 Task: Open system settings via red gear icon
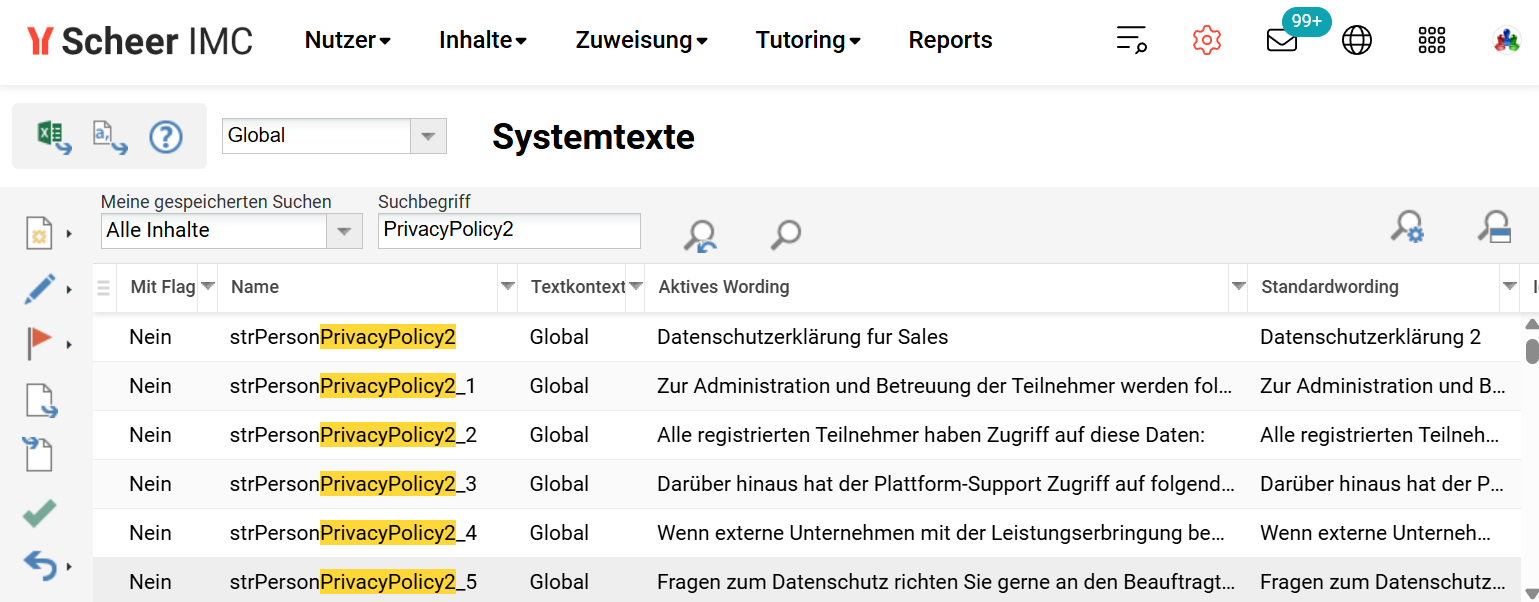pos(1206,41)
